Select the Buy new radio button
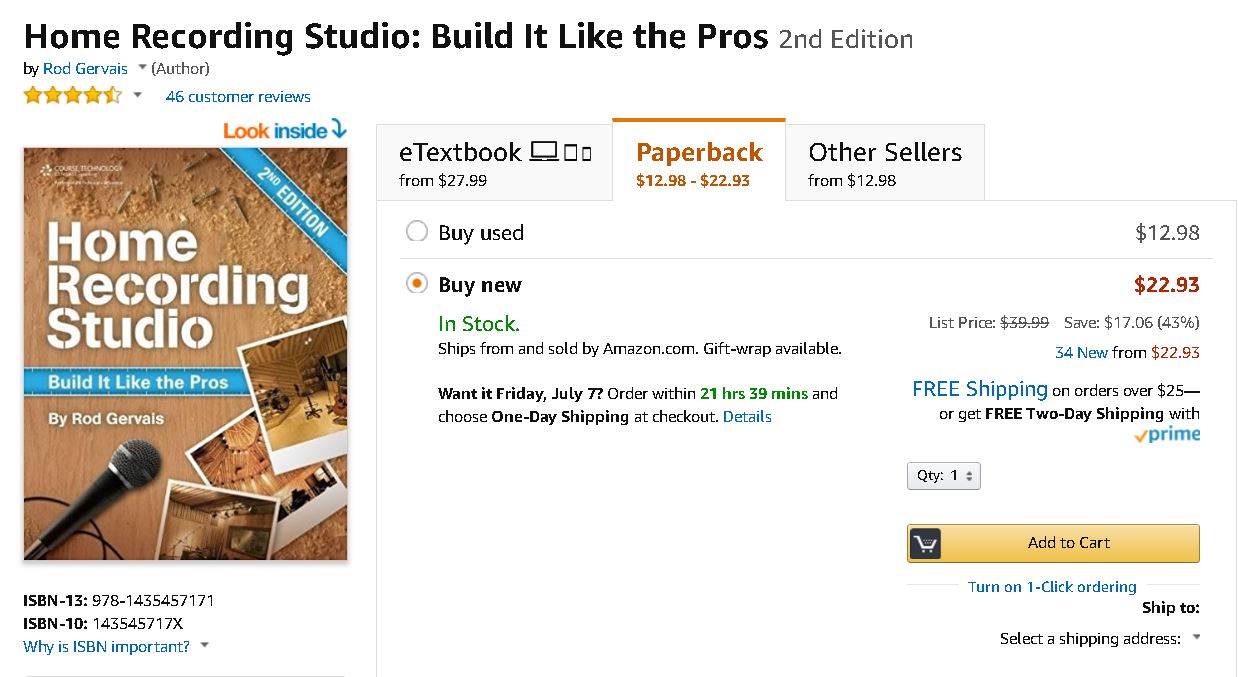 tap(416, 284)
